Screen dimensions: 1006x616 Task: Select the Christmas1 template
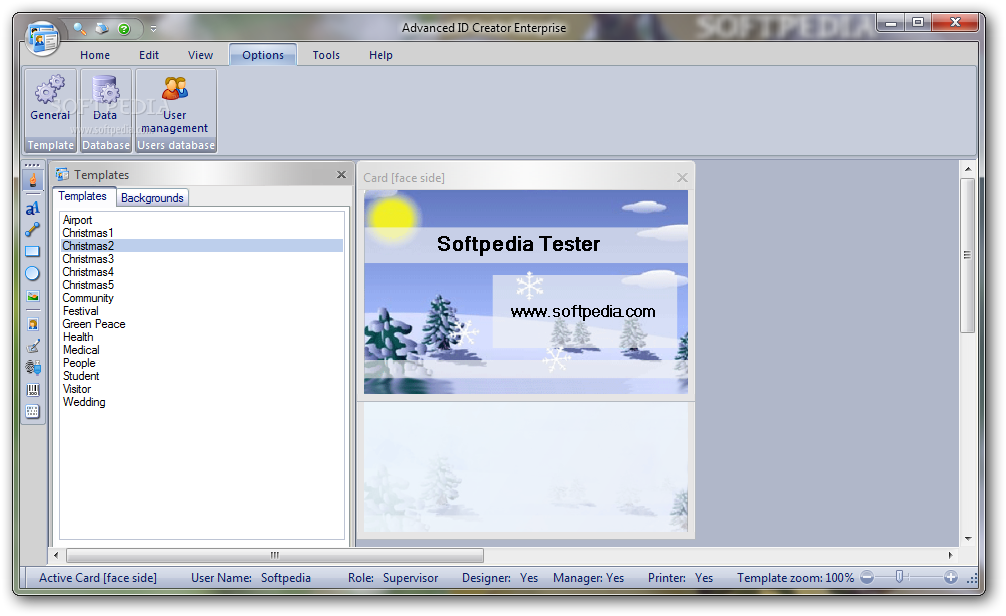pos(202,233)
